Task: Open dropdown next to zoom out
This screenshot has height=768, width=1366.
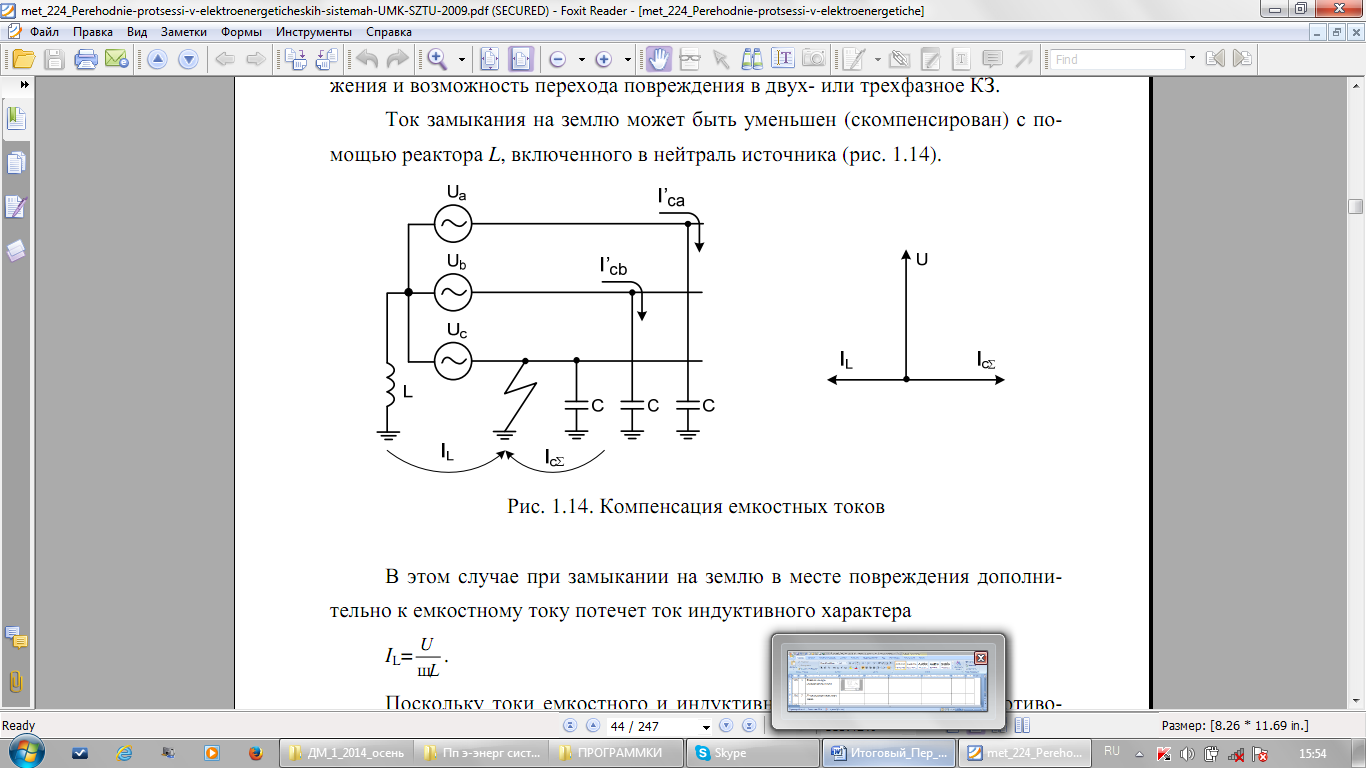Action: tap(581, 59)
